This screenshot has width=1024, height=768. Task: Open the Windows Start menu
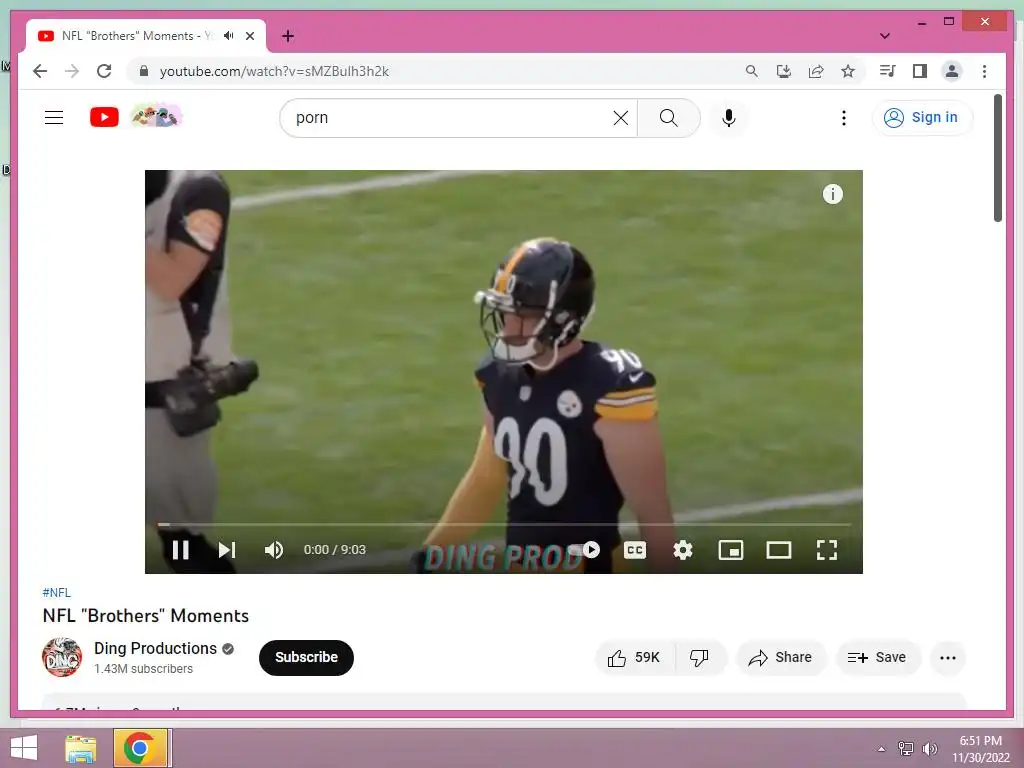pos(24,748)
